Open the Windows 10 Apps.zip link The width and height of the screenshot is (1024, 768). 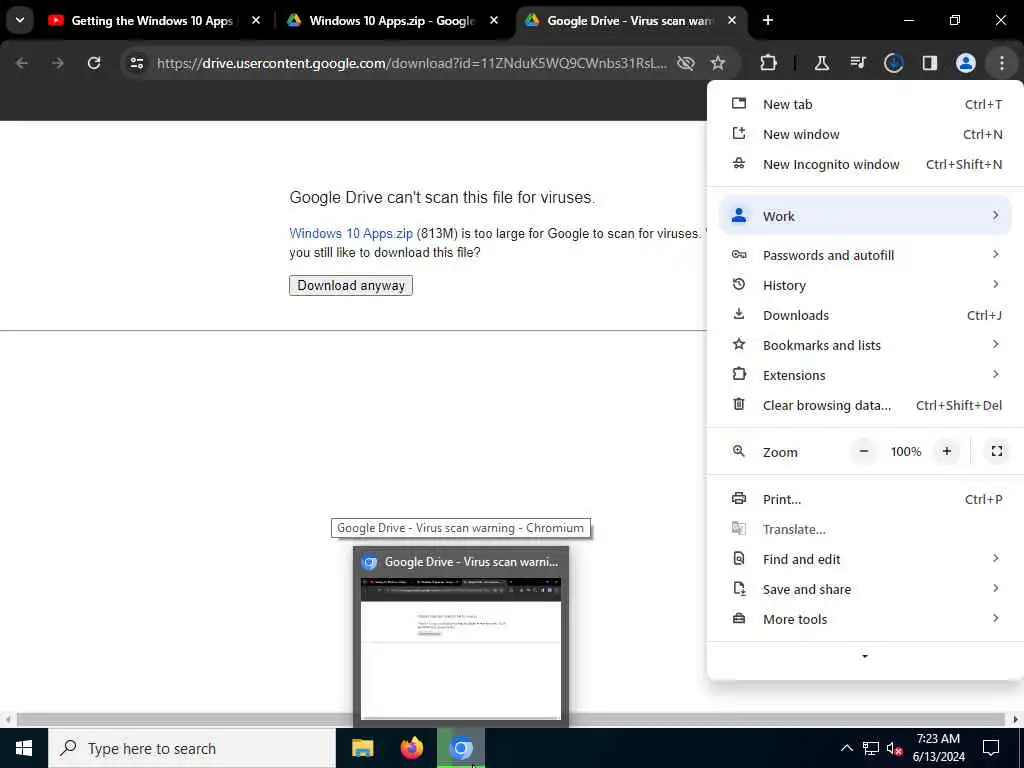point(351,233)
